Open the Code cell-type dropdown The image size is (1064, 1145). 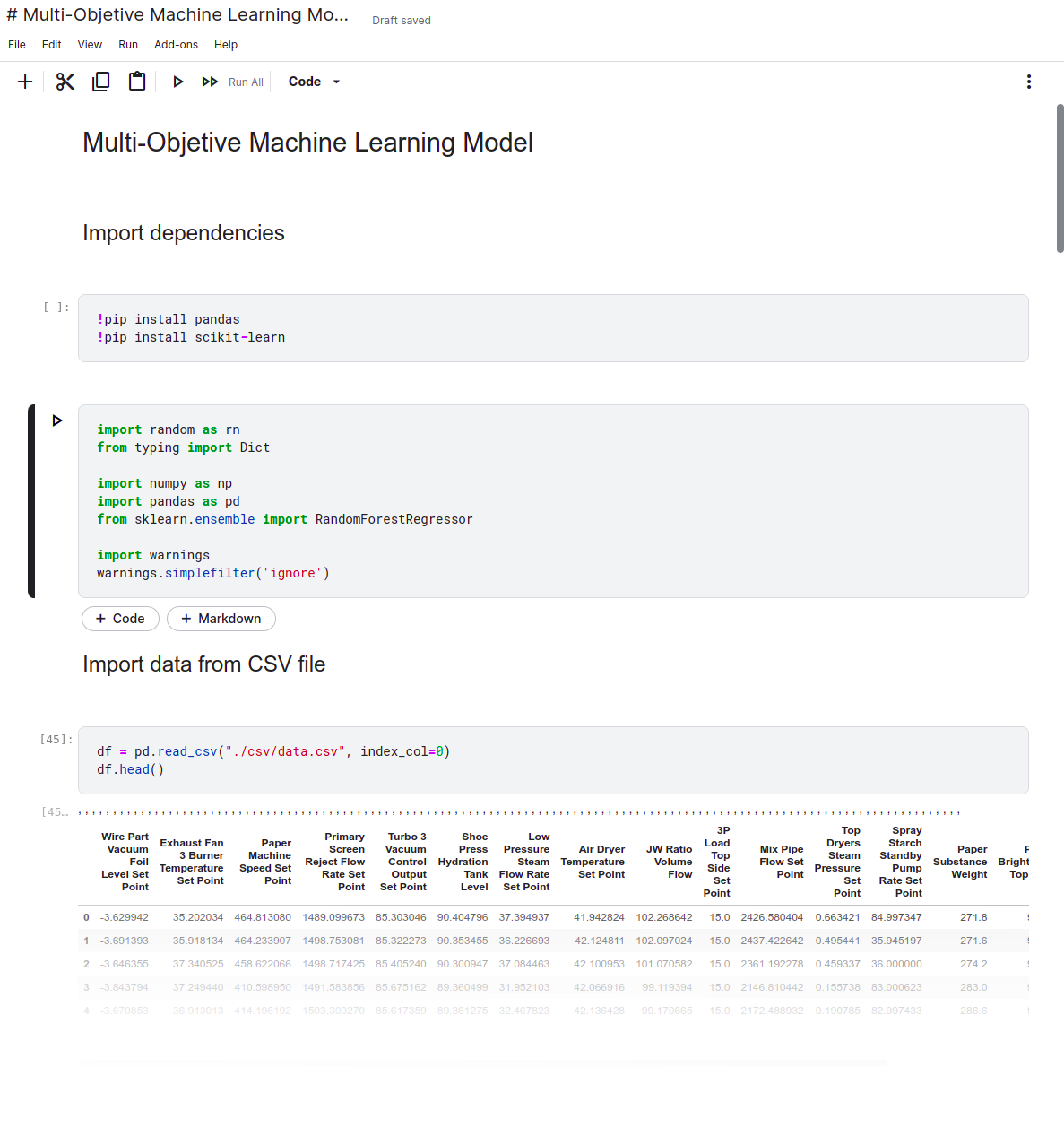pos(312,81)
